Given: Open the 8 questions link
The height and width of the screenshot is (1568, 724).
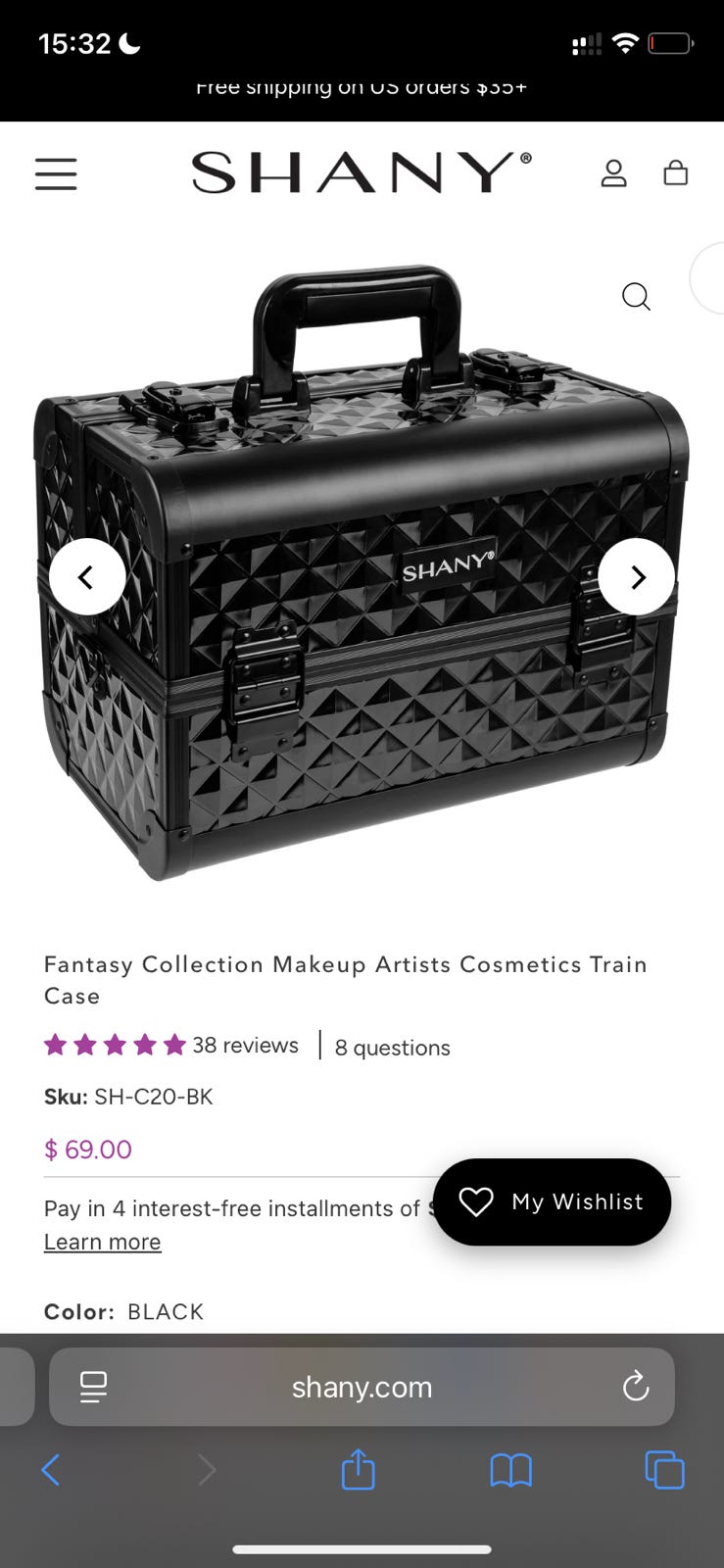Looking at the screenshot, I should click(x=393, y=1048).
